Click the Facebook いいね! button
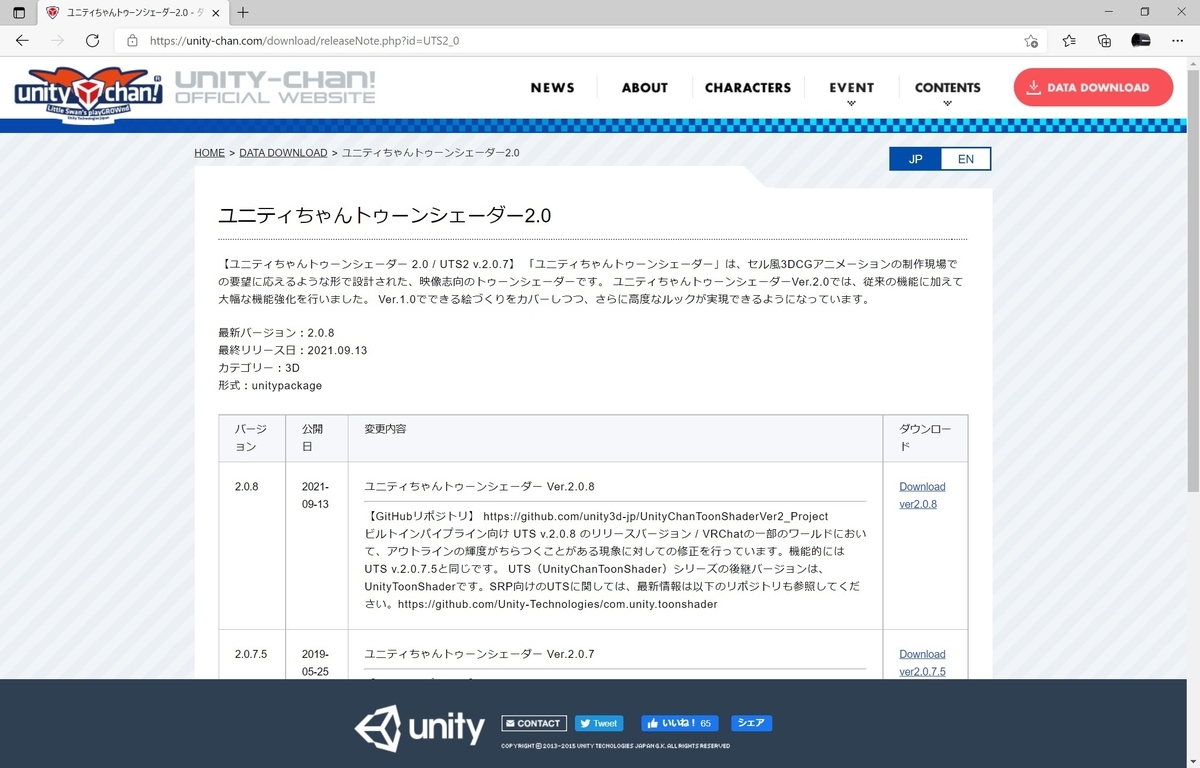The height and width of the screenshot is (768, 1200). pyautogui.click(x=680, y=723)
